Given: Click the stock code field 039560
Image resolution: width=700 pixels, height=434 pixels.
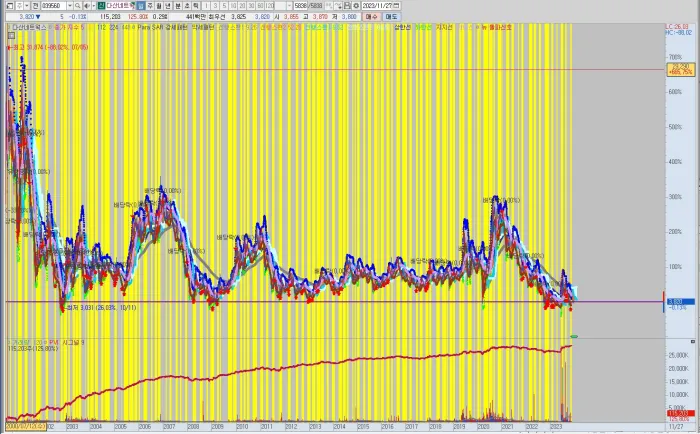Looking at the screenshot, I should click(54, 6).
